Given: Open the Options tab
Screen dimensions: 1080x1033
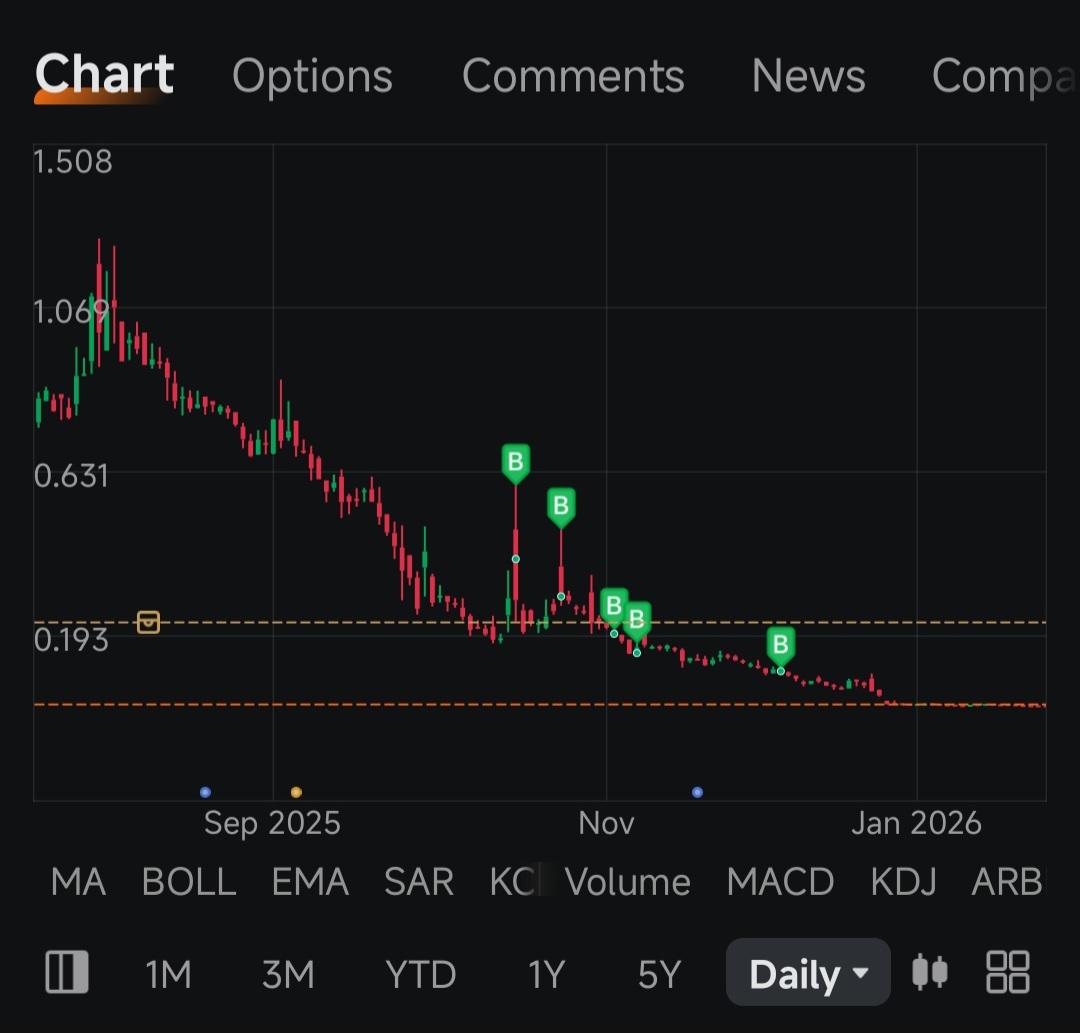Looking at the screenshot, I should pos(312,76).
